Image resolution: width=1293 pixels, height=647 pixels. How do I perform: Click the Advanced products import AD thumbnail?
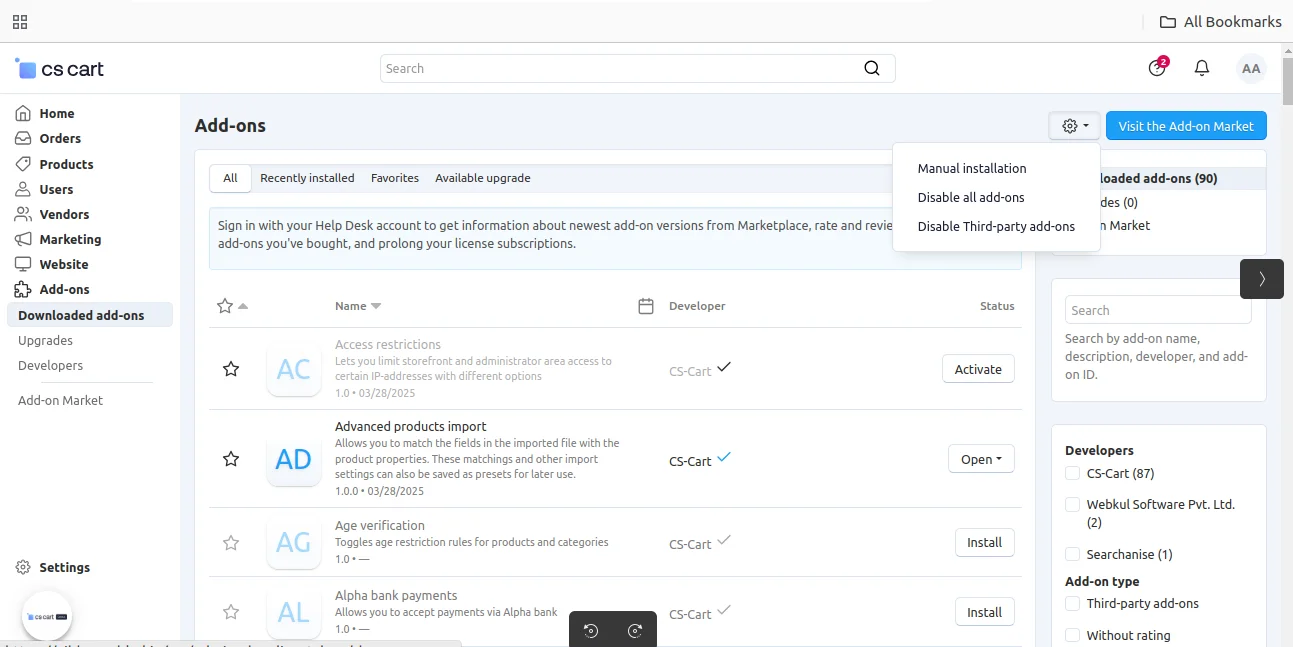293,459
